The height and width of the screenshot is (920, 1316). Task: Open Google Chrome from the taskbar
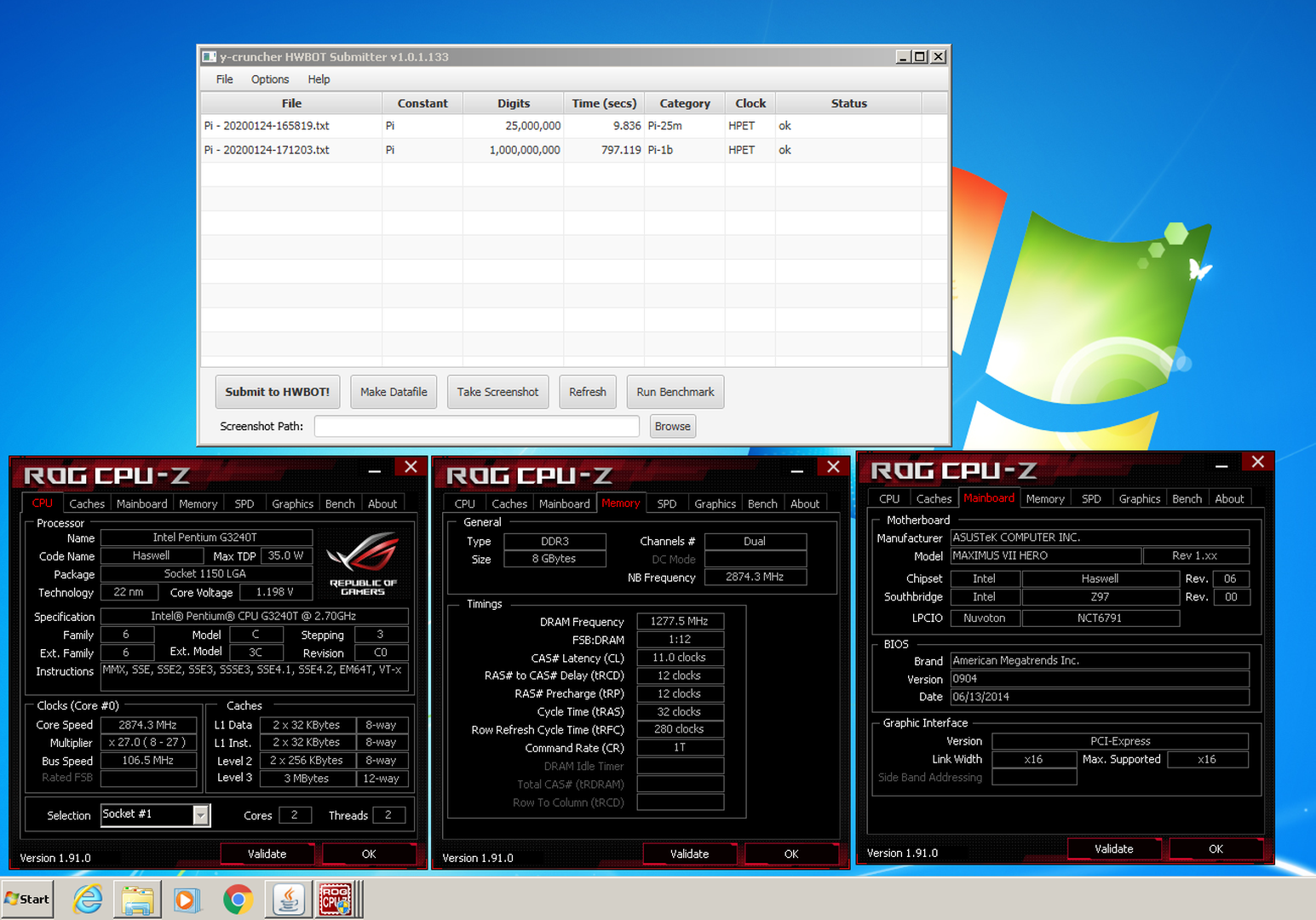238,900
